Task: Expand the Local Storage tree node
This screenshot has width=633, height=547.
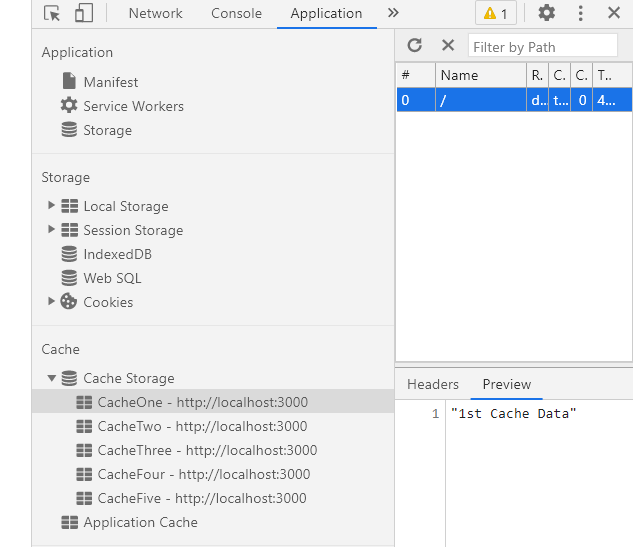Action: (51, 205)
